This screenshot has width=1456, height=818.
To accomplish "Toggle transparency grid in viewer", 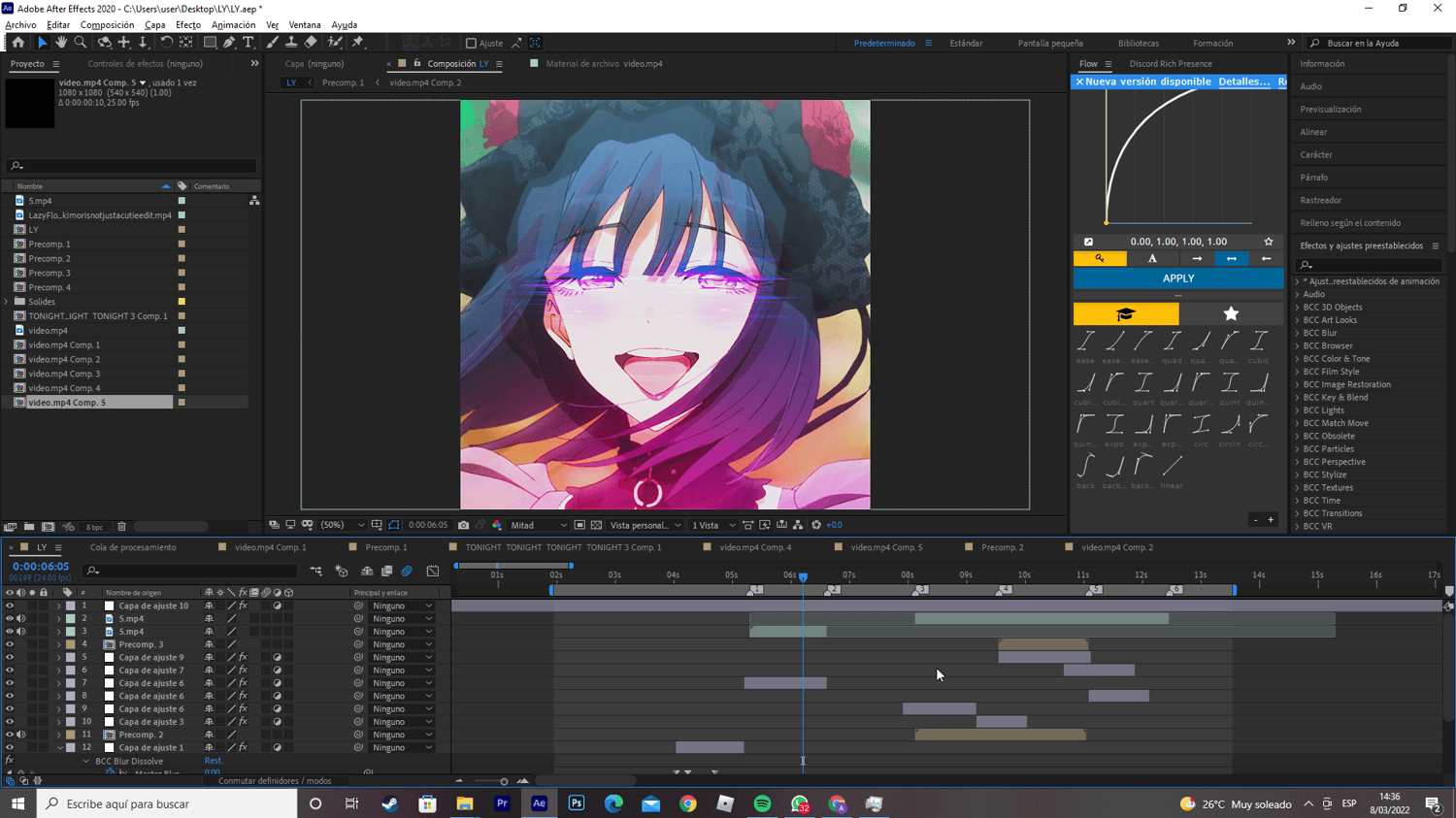I will (x=596, y=525).
